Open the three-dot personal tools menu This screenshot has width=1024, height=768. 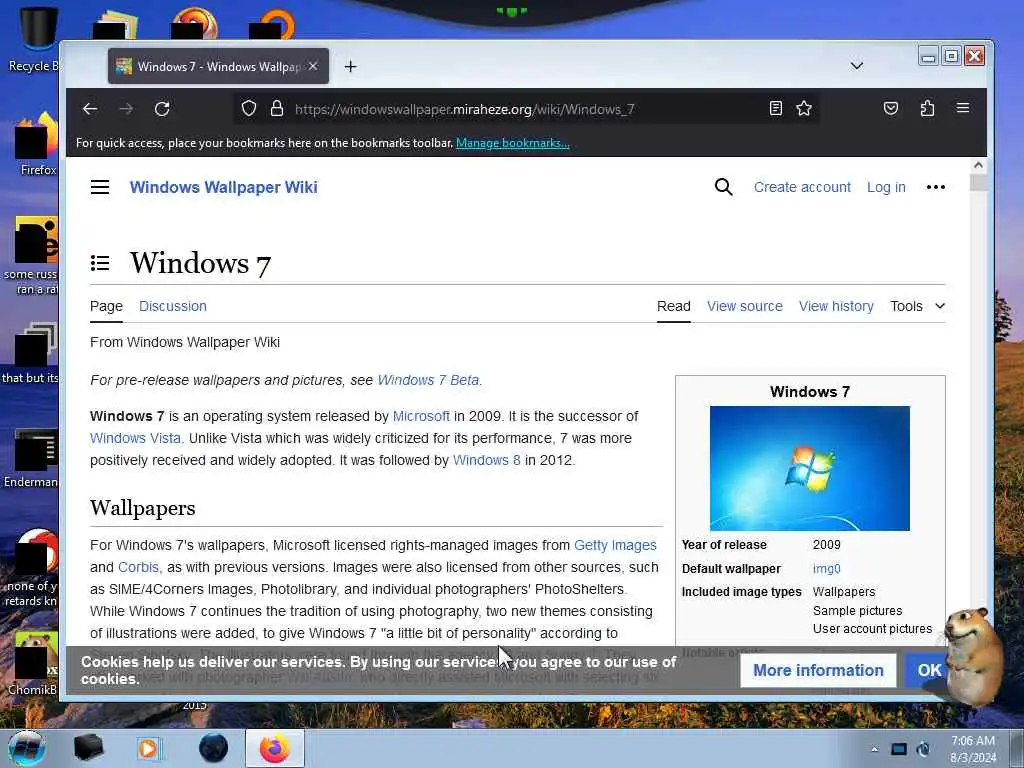[936, 187]
